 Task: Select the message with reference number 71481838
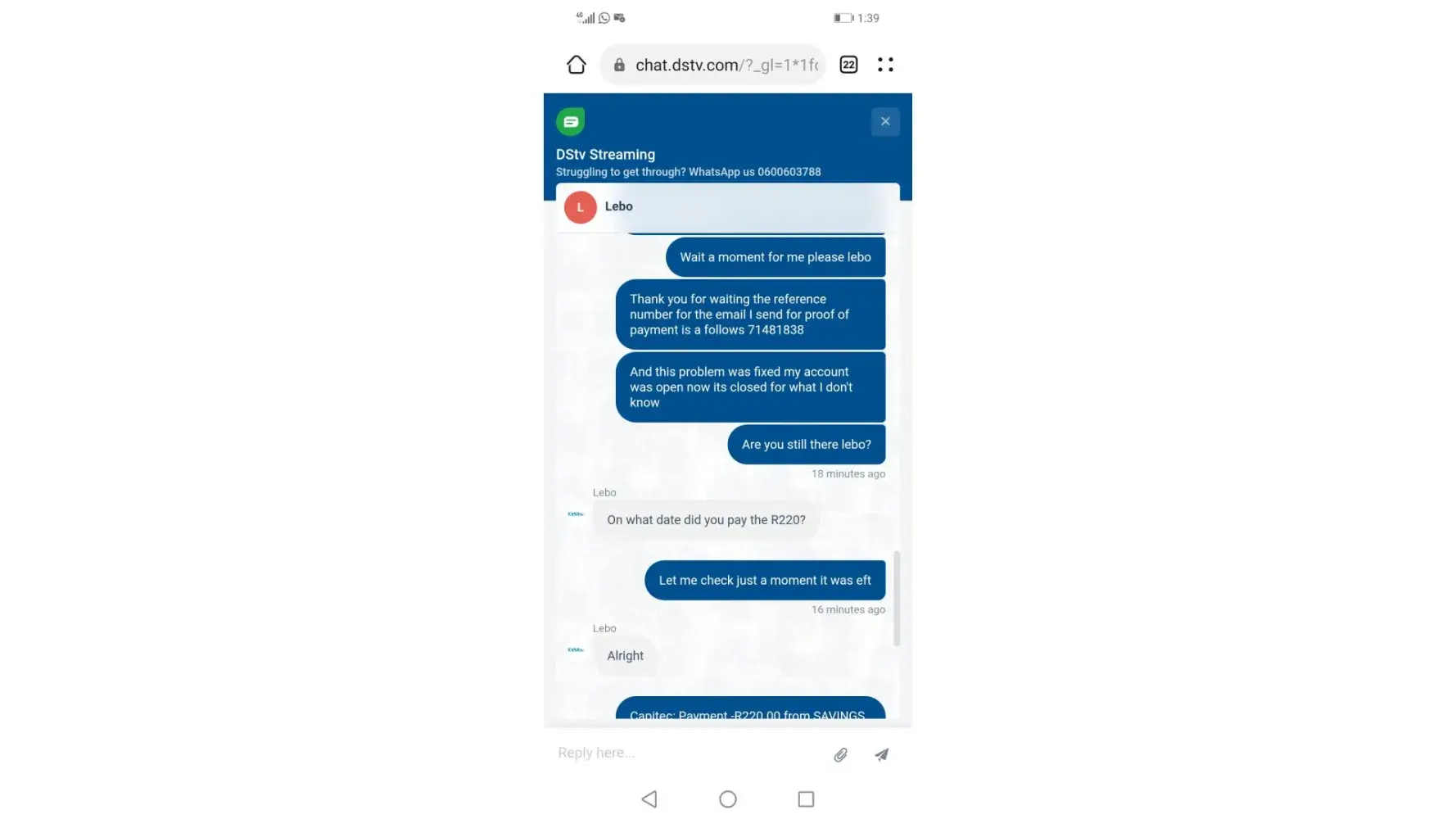750,314
